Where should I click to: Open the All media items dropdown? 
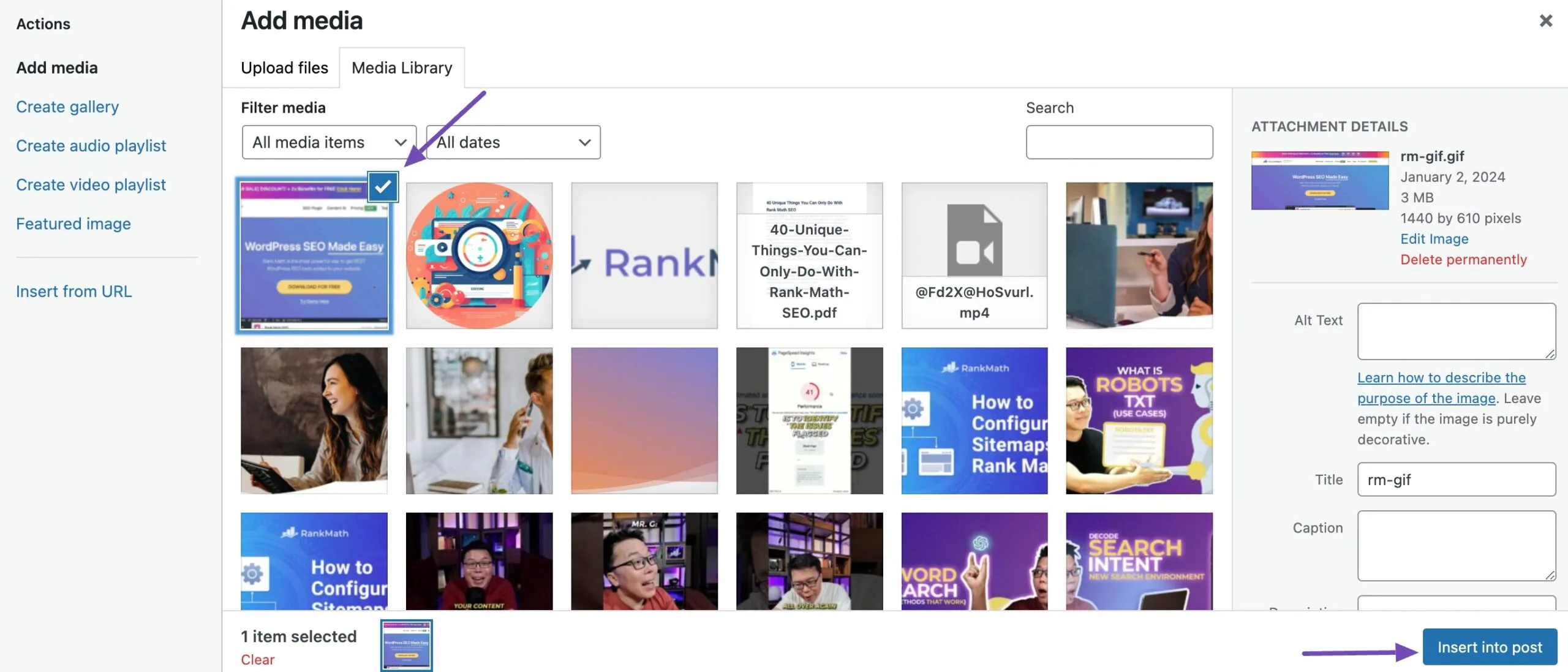click(329, 142)
